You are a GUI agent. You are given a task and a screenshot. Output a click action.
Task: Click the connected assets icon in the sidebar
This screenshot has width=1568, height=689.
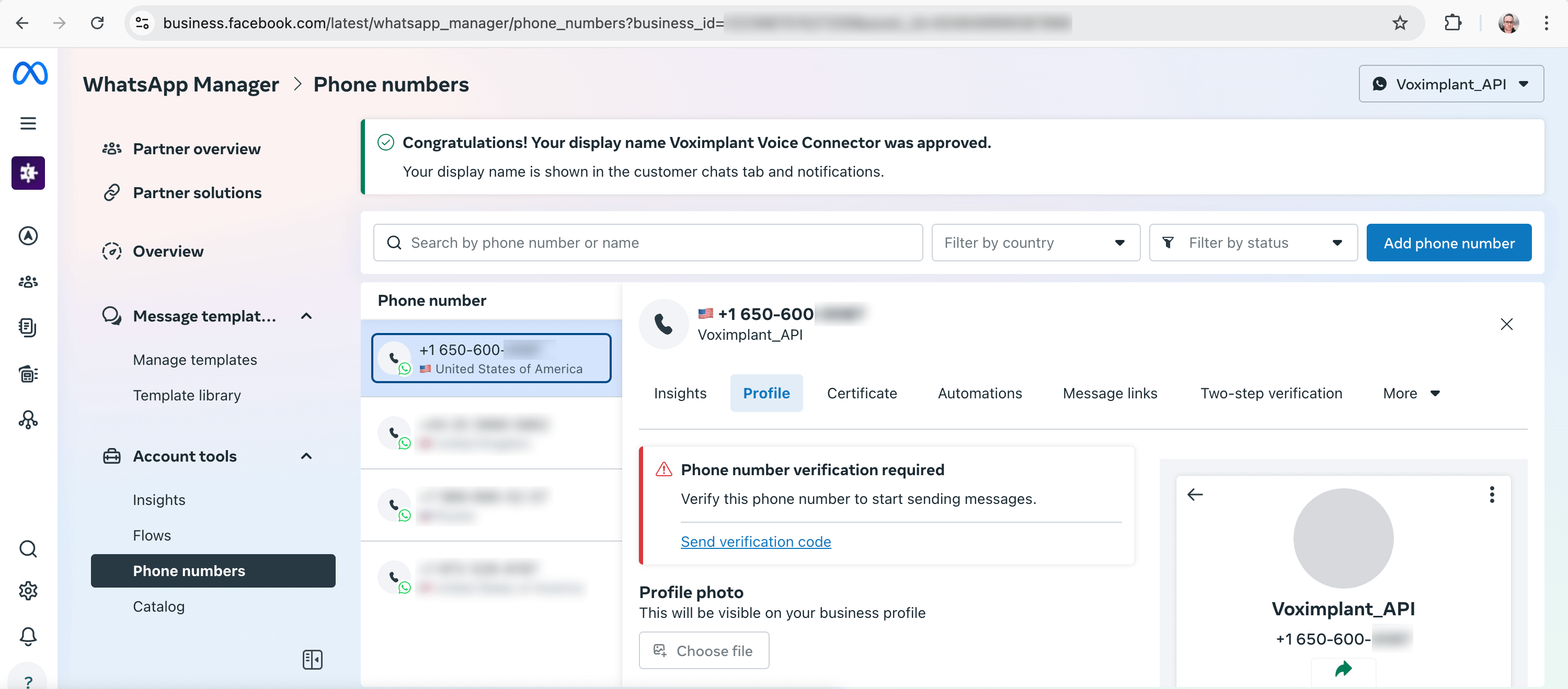coord(28,420)
